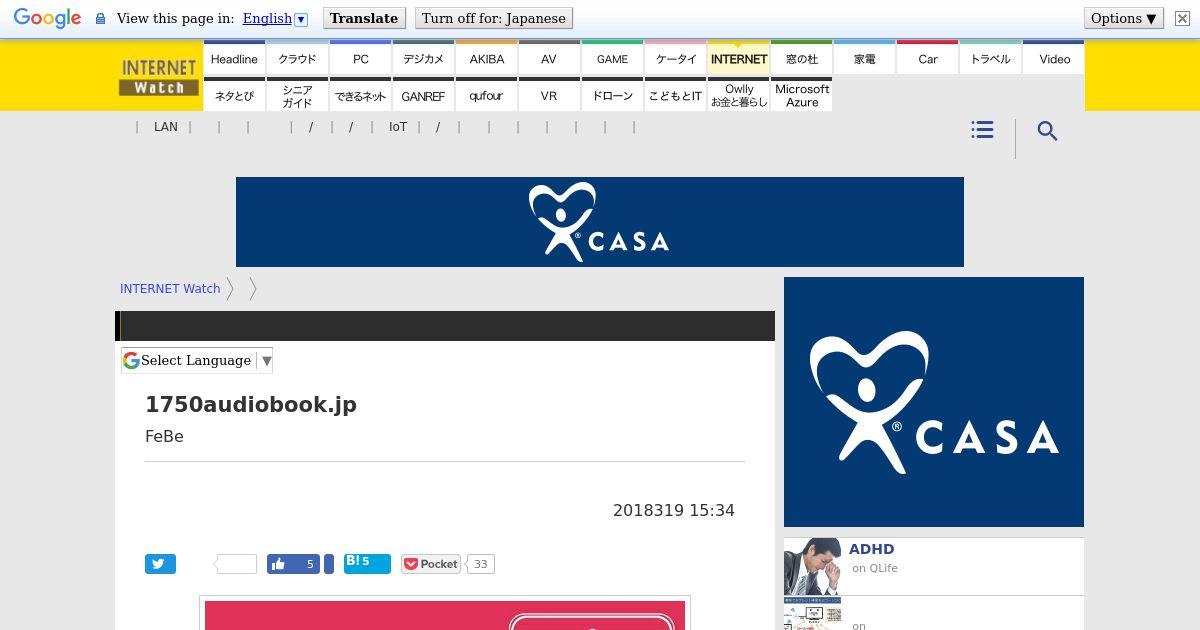Click the Pocket count 33
This screenshot has width=1200, height=630.
480,564
